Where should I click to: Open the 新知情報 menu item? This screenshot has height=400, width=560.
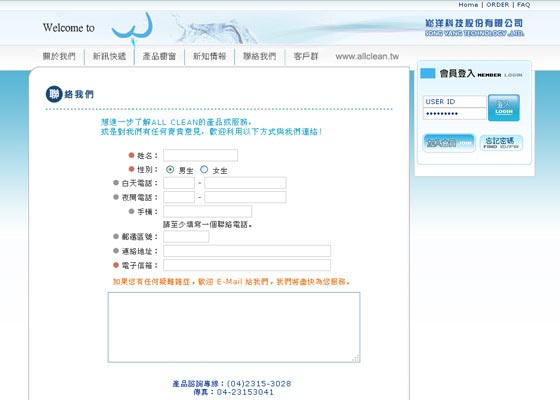(209, 56)
